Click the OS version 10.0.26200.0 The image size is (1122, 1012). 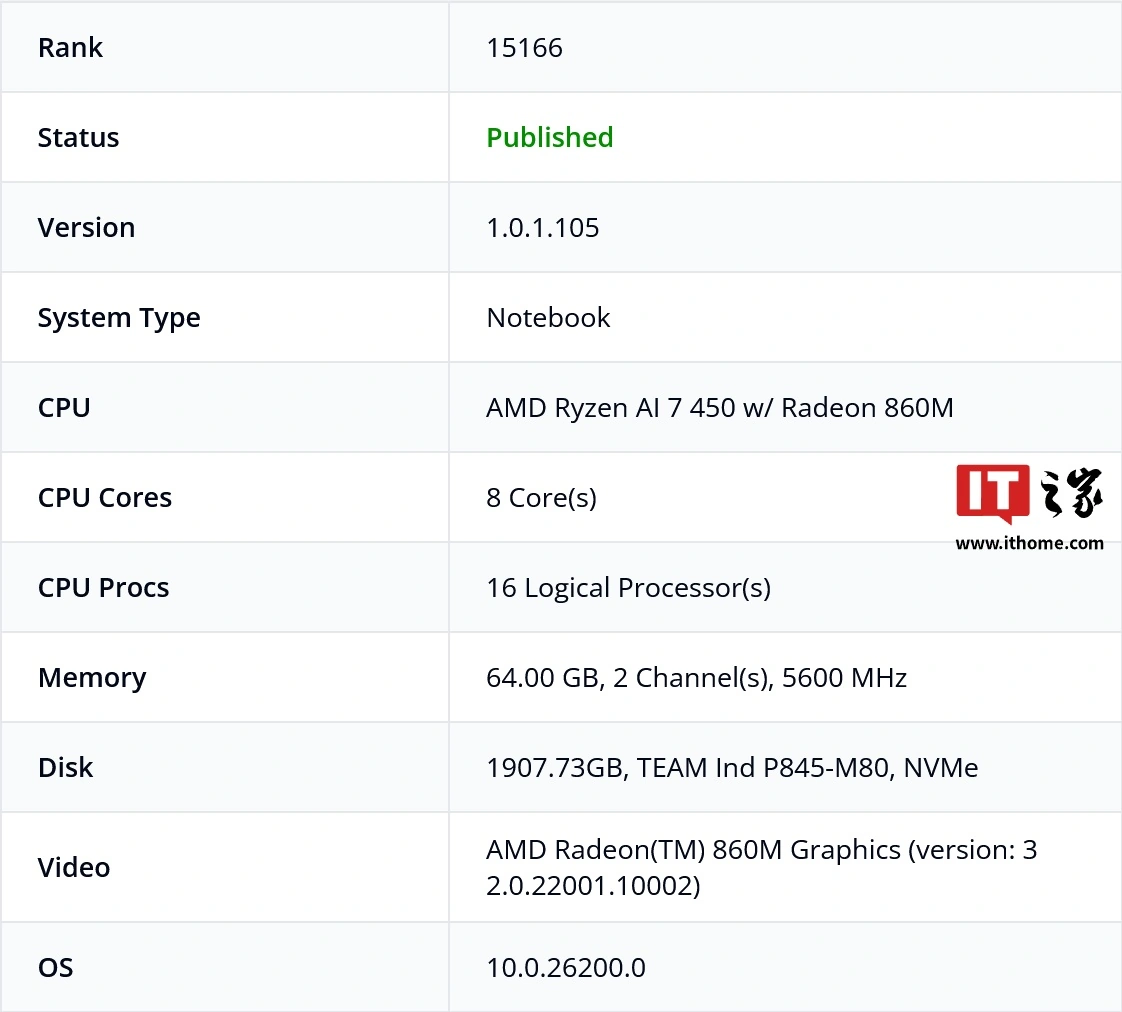[566, 968]
